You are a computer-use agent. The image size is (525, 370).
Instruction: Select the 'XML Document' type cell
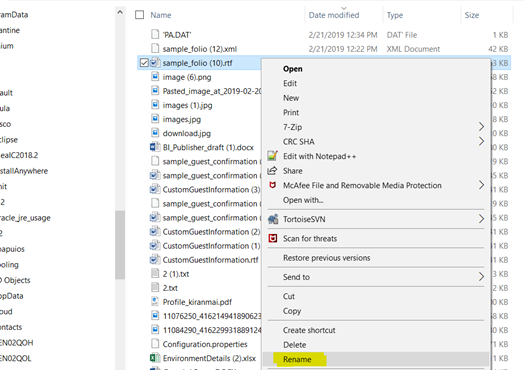coord(413,49)
